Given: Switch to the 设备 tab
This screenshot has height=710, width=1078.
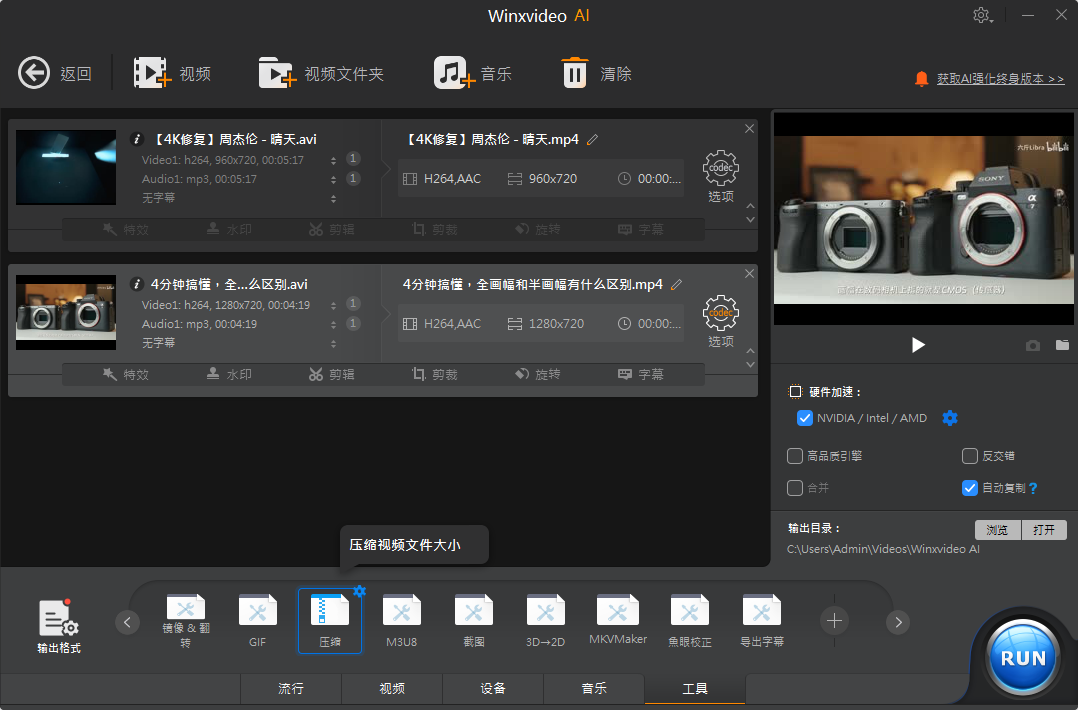Looking at the screenshot, I should click(493, 689).
